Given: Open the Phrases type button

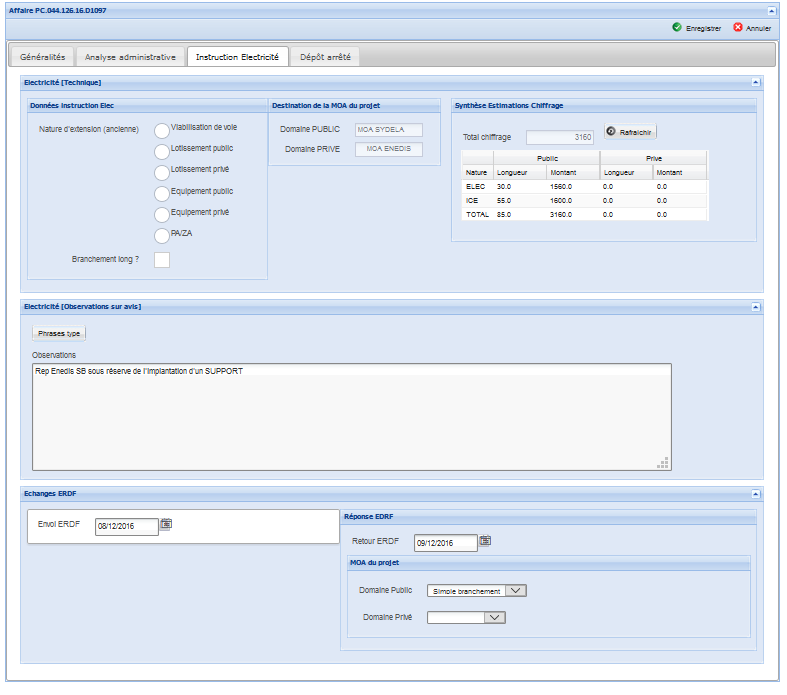Looking at the screenshot, I should point(59,333).
